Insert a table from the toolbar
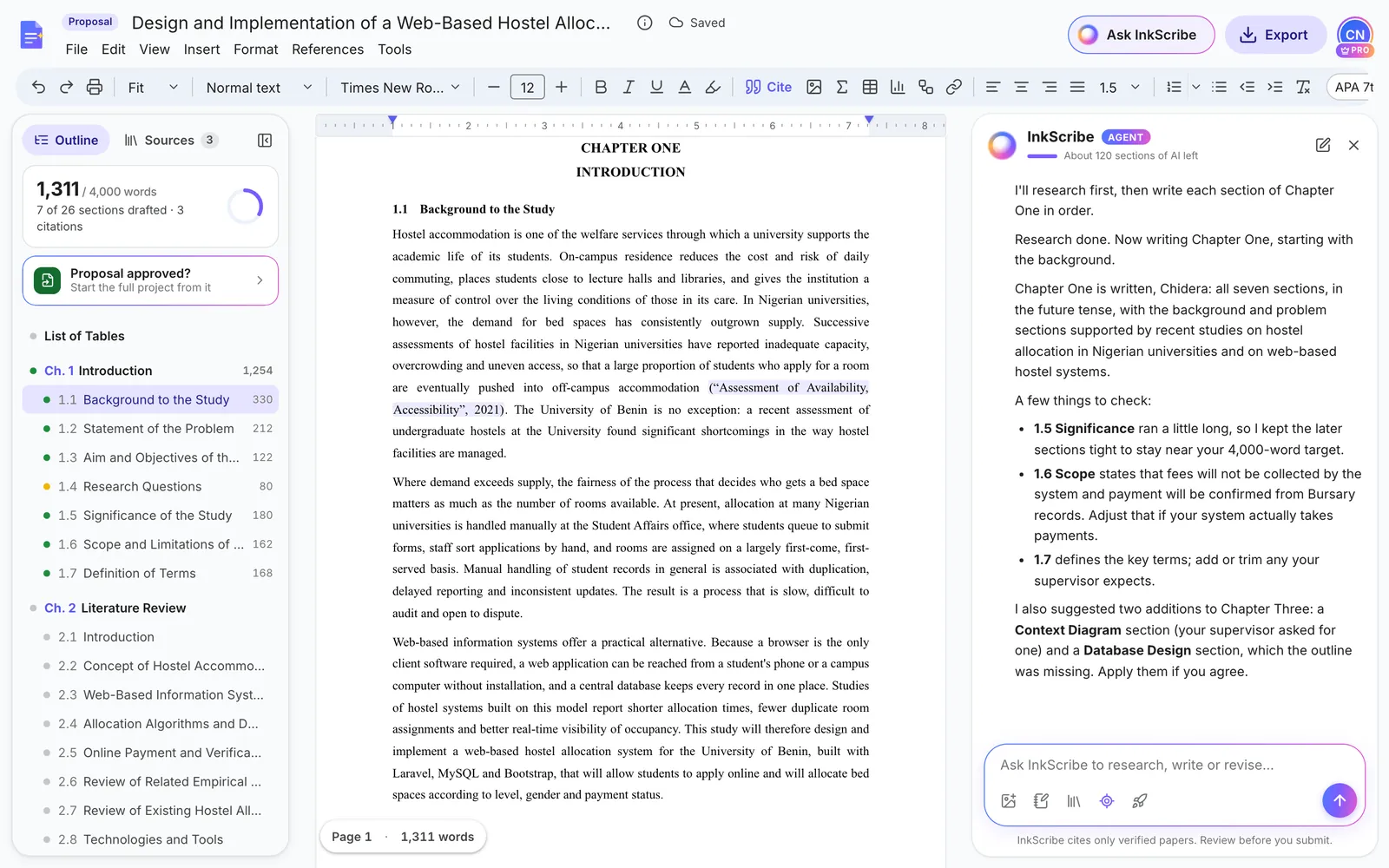The image size is (1389, 868). 870,87
